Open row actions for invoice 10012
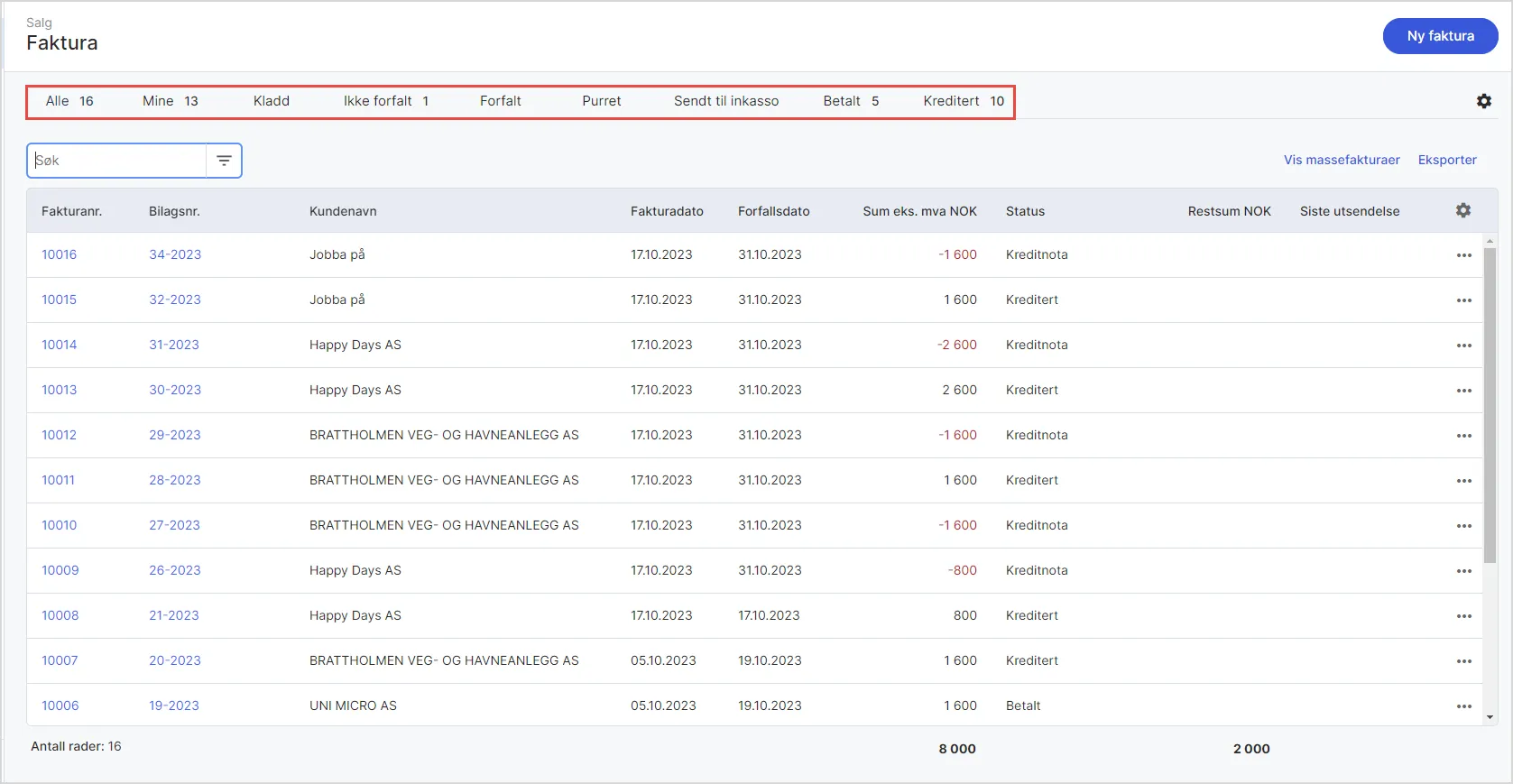1513x784 pixels. coord(1463,436)
